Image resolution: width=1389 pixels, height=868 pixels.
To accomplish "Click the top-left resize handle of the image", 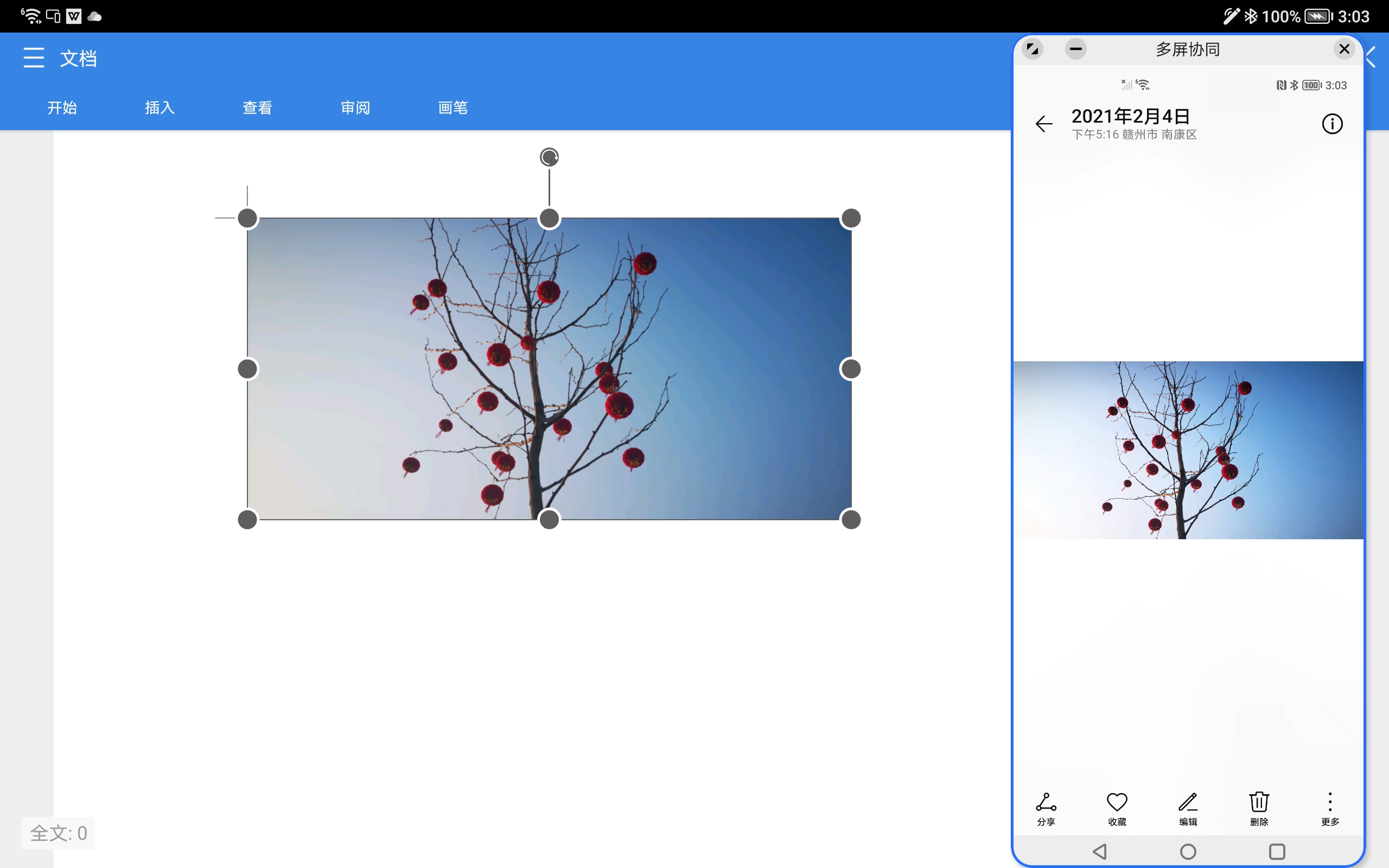I will (247, 218).
